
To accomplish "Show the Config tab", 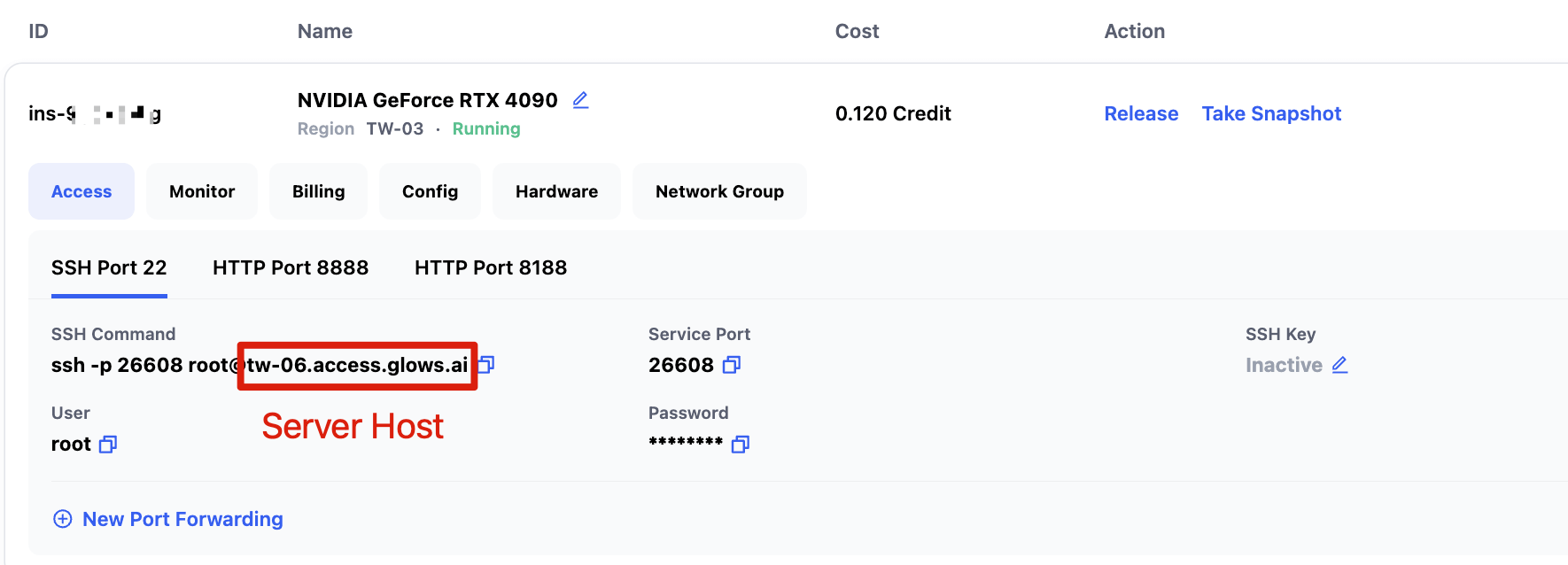I will click(x=430, y=191).
